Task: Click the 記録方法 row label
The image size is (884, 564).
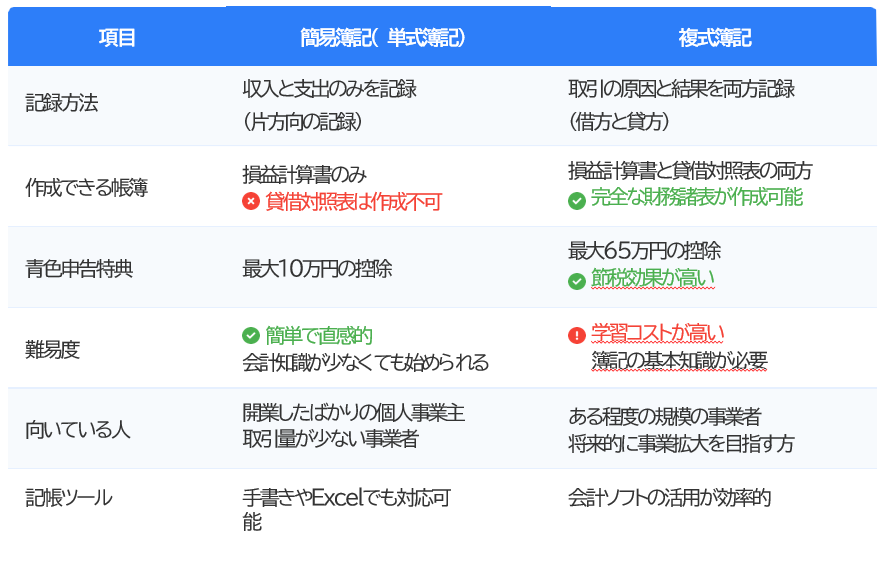Action: 62,103
